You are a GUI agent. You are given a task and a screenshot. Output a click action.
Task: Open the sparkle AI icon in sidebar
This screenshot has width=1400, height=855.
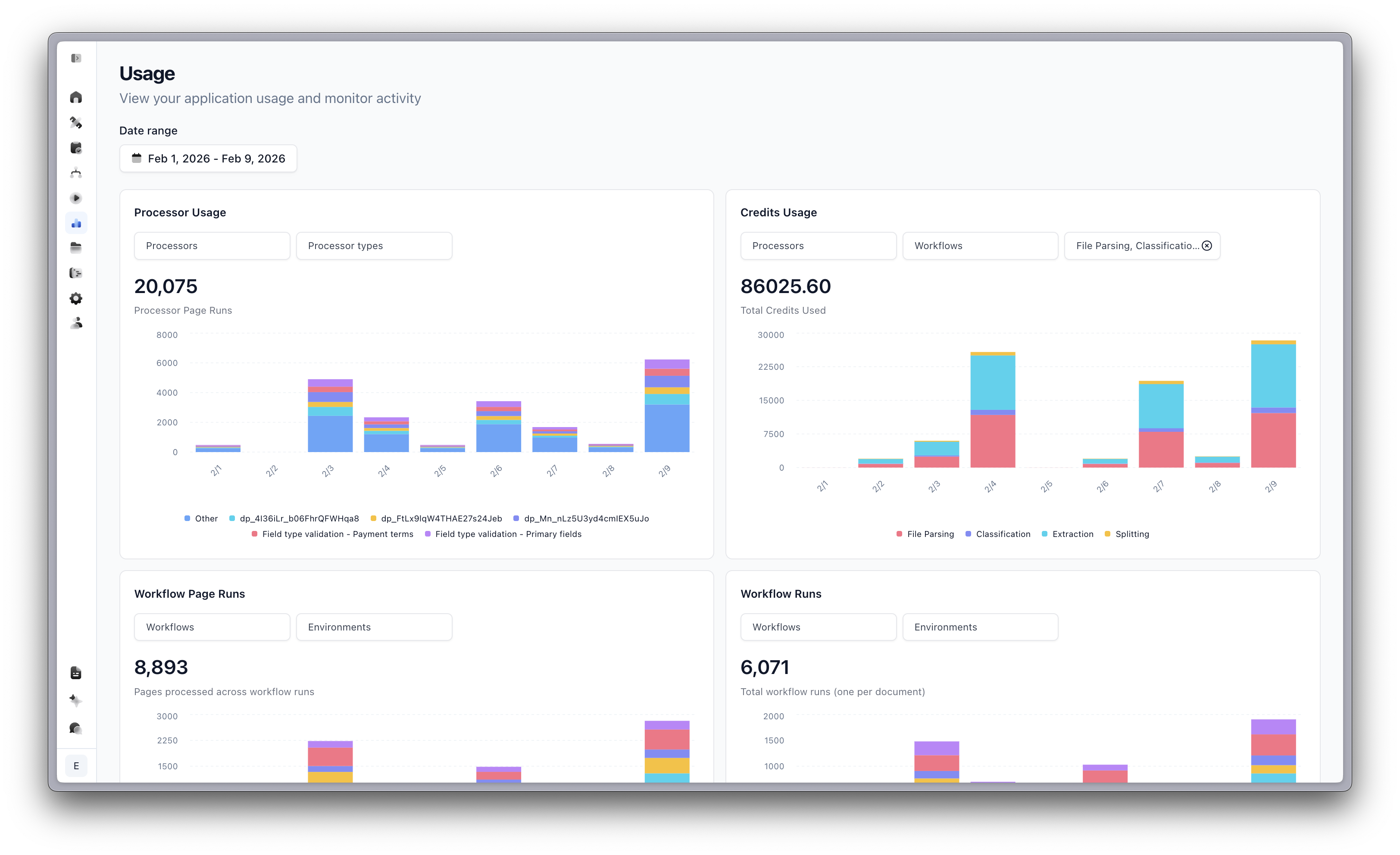76,700
